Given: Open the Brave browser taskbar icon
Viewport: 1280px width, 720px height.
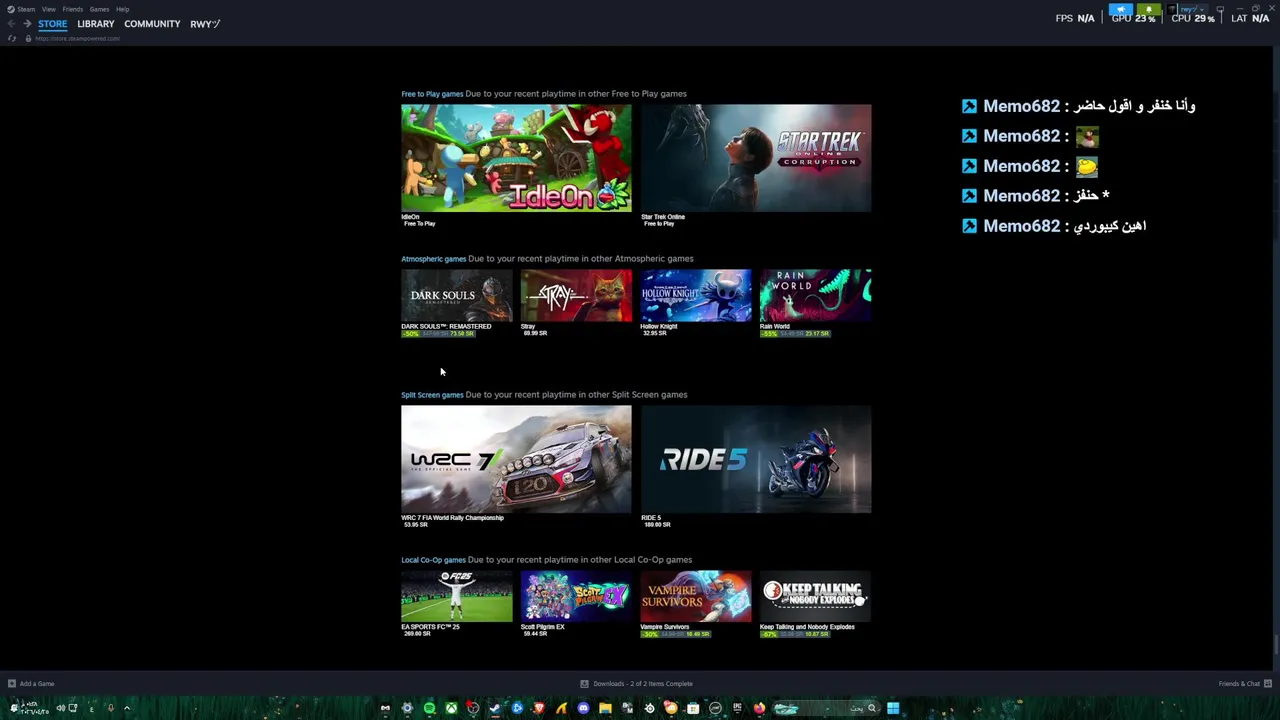Looking at the screenshot, I should click(539, 708).
